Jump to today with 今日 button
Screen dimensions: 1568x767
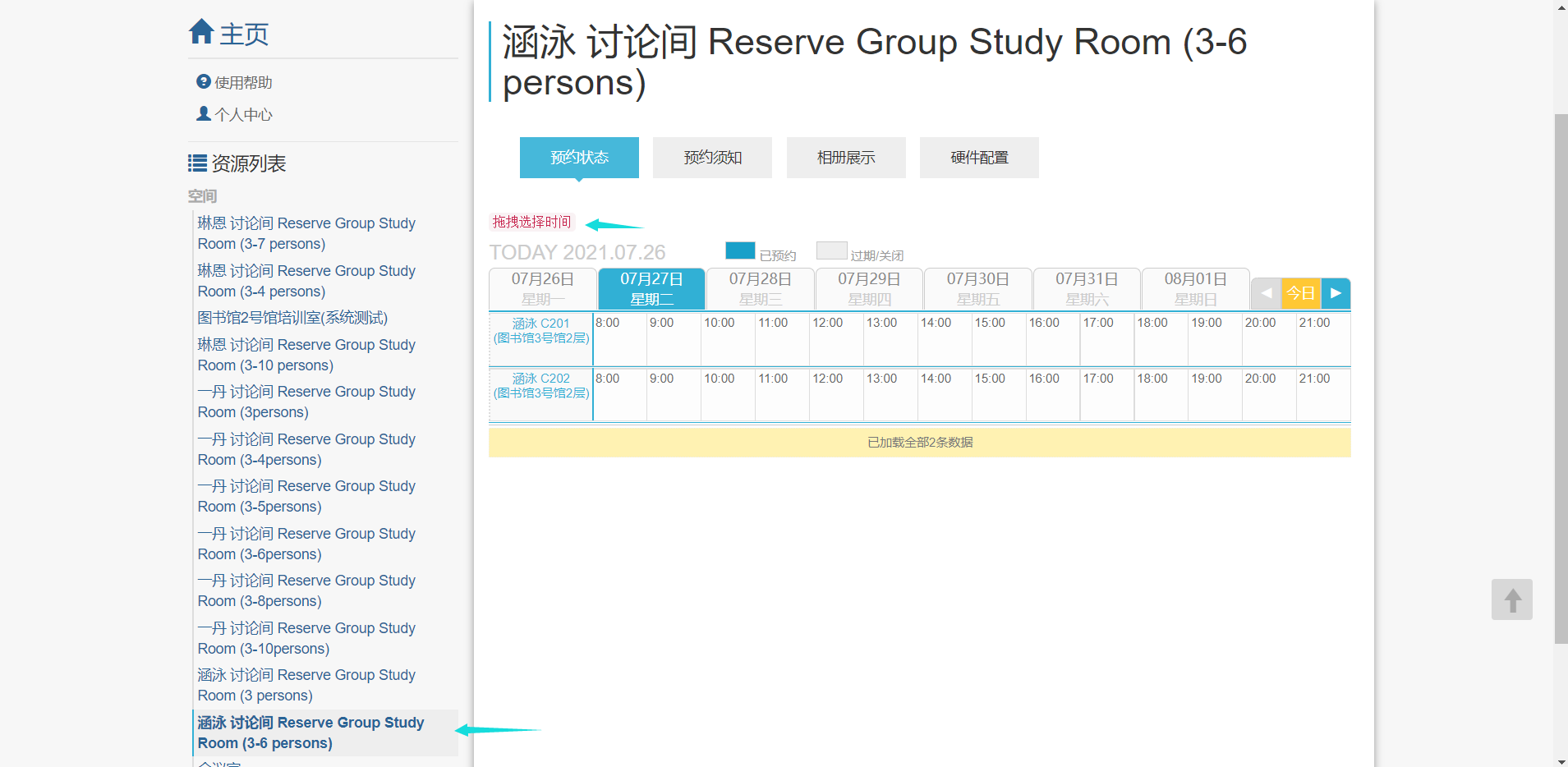tap(1300, 293)
